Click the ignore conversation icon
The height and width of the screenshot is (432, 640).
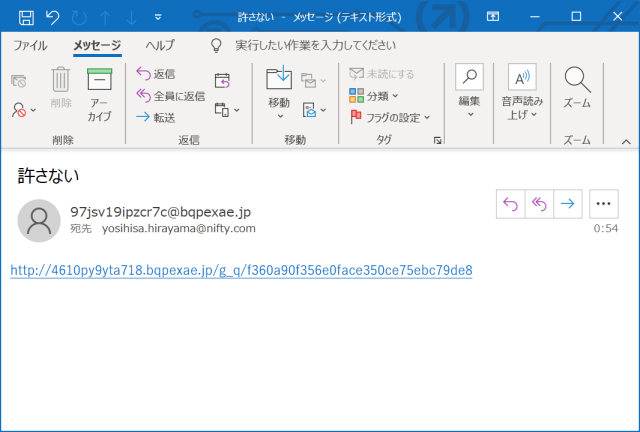click(x=18, y=81)
